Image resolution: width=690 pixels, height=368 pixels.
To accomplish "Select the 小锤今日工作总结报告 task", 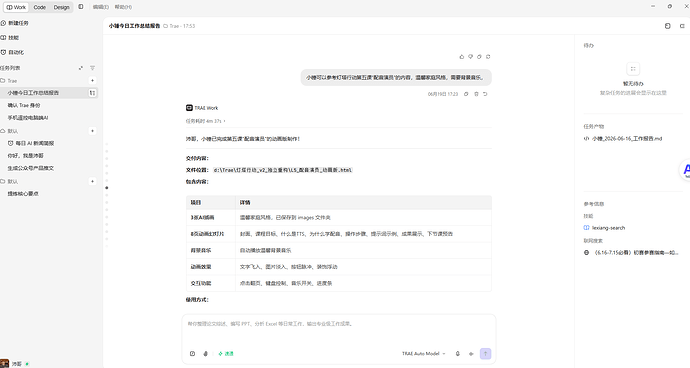I will 48,93.
